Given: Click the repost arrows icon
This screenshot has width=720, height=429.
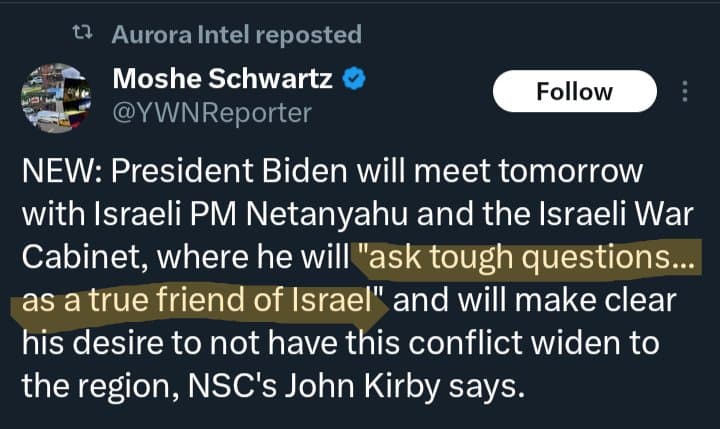Looking at the screenshot, I should [x=83, y=35].
